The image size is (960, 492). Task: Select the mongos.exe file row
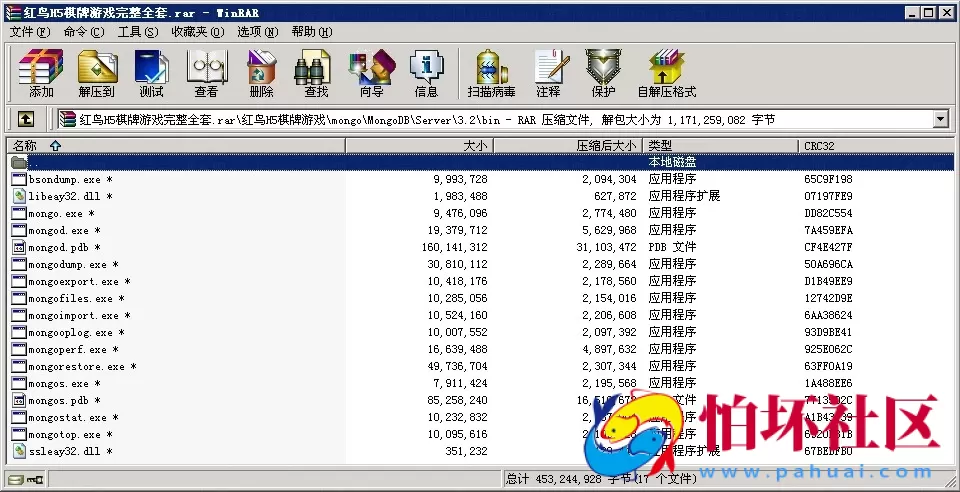[482, 383]
